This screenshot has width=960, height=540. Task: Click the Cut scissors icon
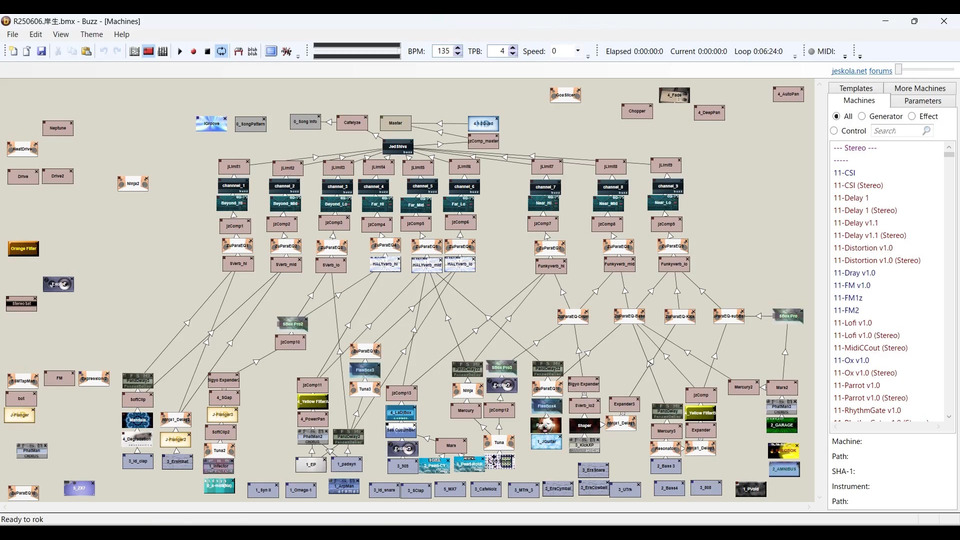[x=58, y=51]
